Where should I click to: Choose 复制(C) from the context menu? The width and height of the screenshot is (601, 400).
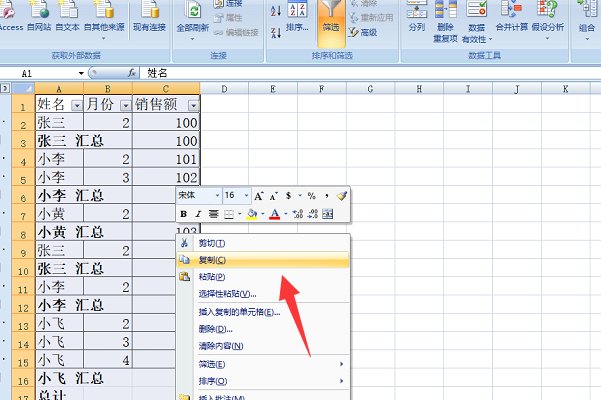click(263, 260)
